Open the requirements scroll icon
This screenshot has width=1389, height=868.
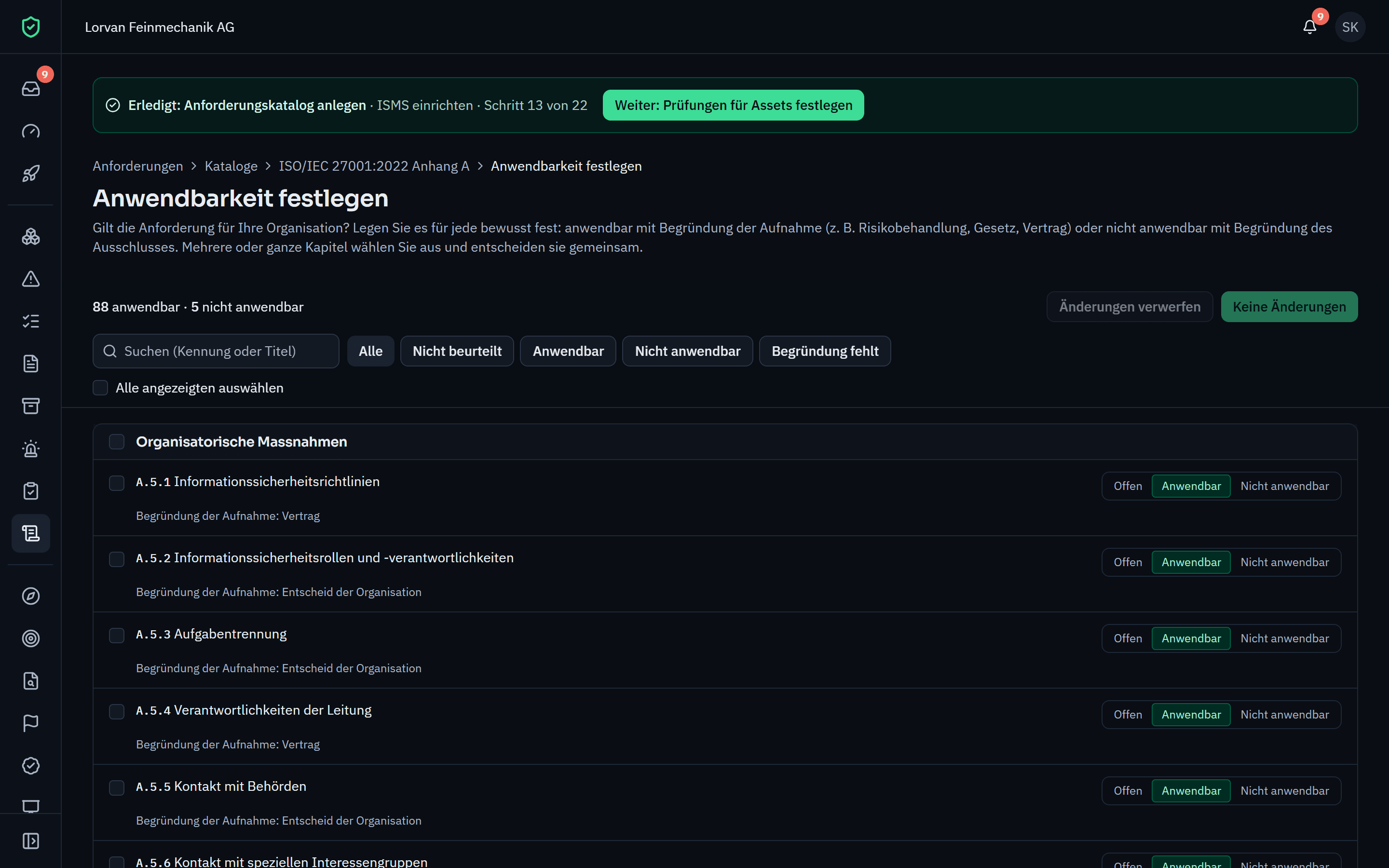pos(30,534)
